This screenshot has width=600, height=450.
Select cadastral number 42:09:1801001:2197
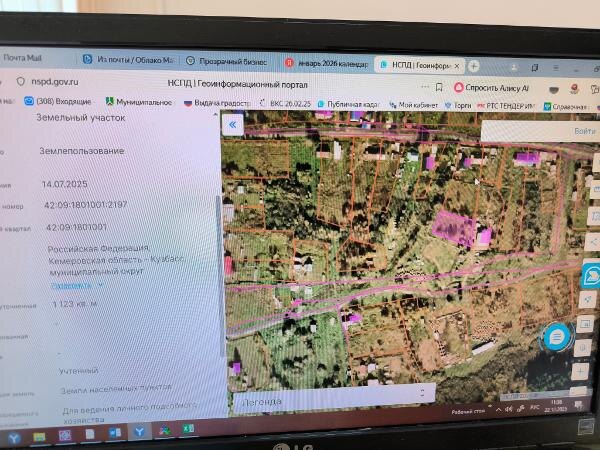click(85, 205)
